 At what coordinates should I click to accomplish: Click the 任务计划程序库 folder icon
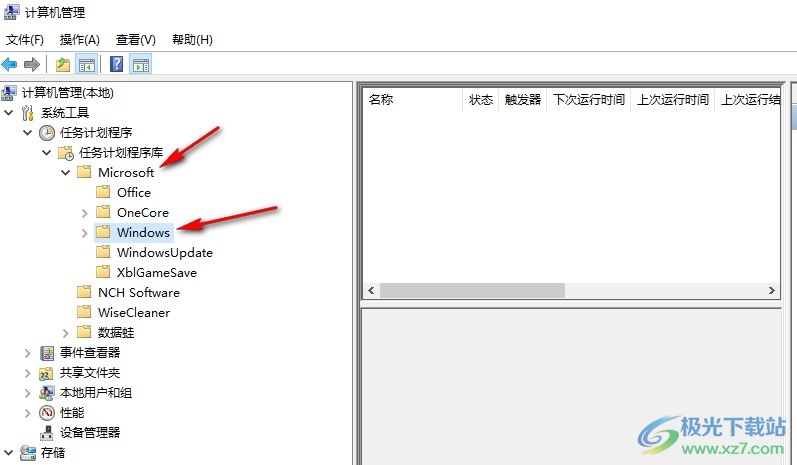point(66,153)
